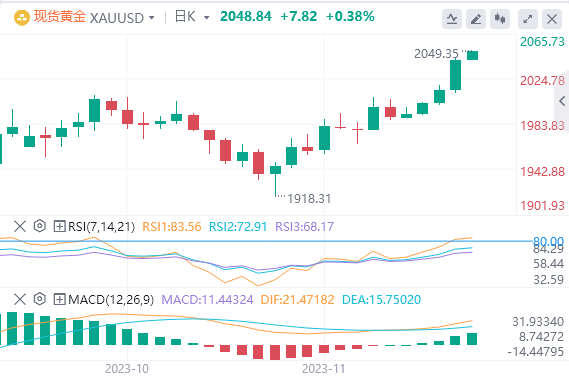Viewport: 569px width, 380px height.
Task: Click the -14.44795 MACD axis label
Action: (x=535, y=352)
